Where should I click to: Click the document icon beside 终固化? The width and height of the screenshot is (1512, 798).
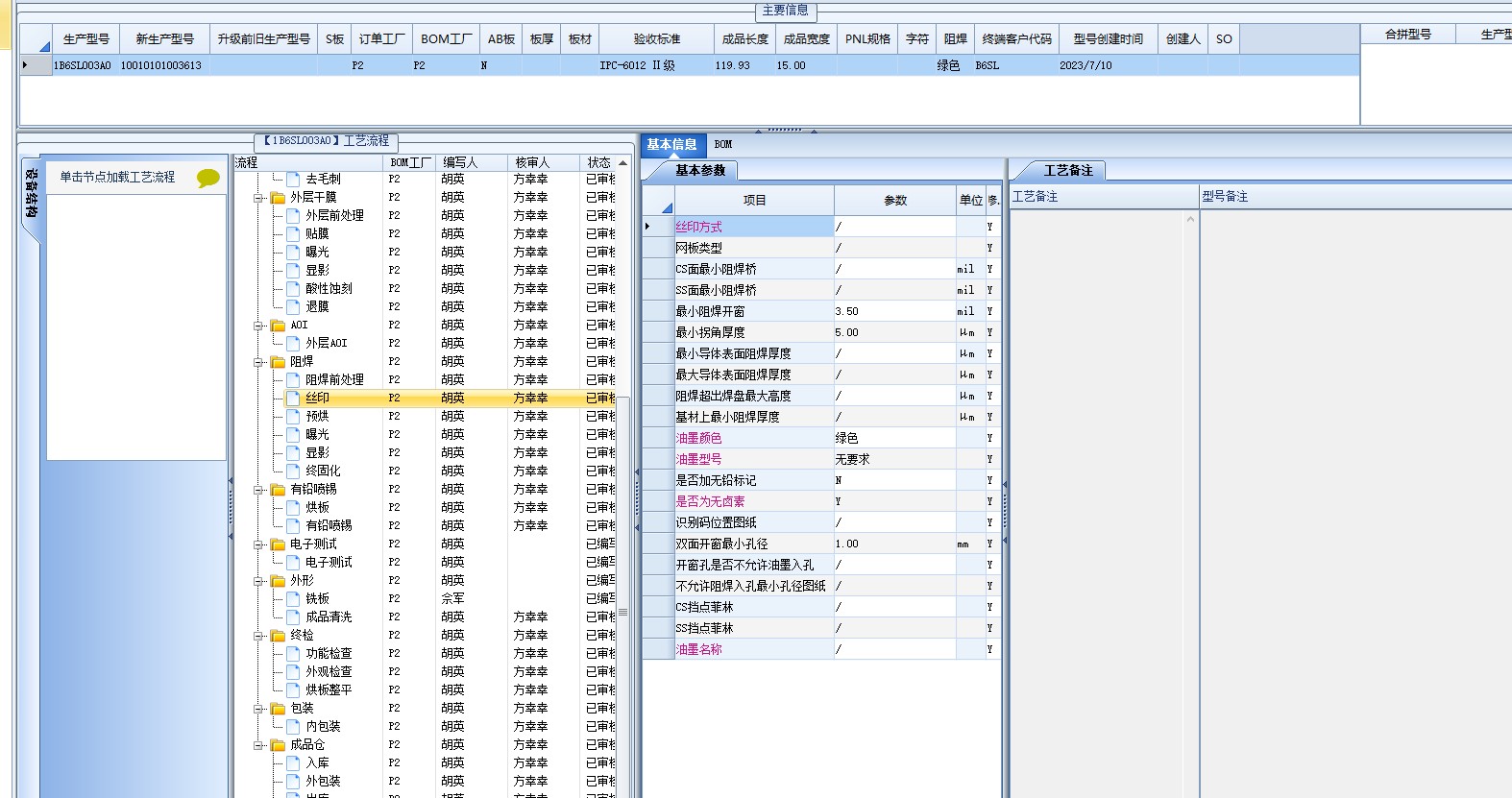point(293,471)
